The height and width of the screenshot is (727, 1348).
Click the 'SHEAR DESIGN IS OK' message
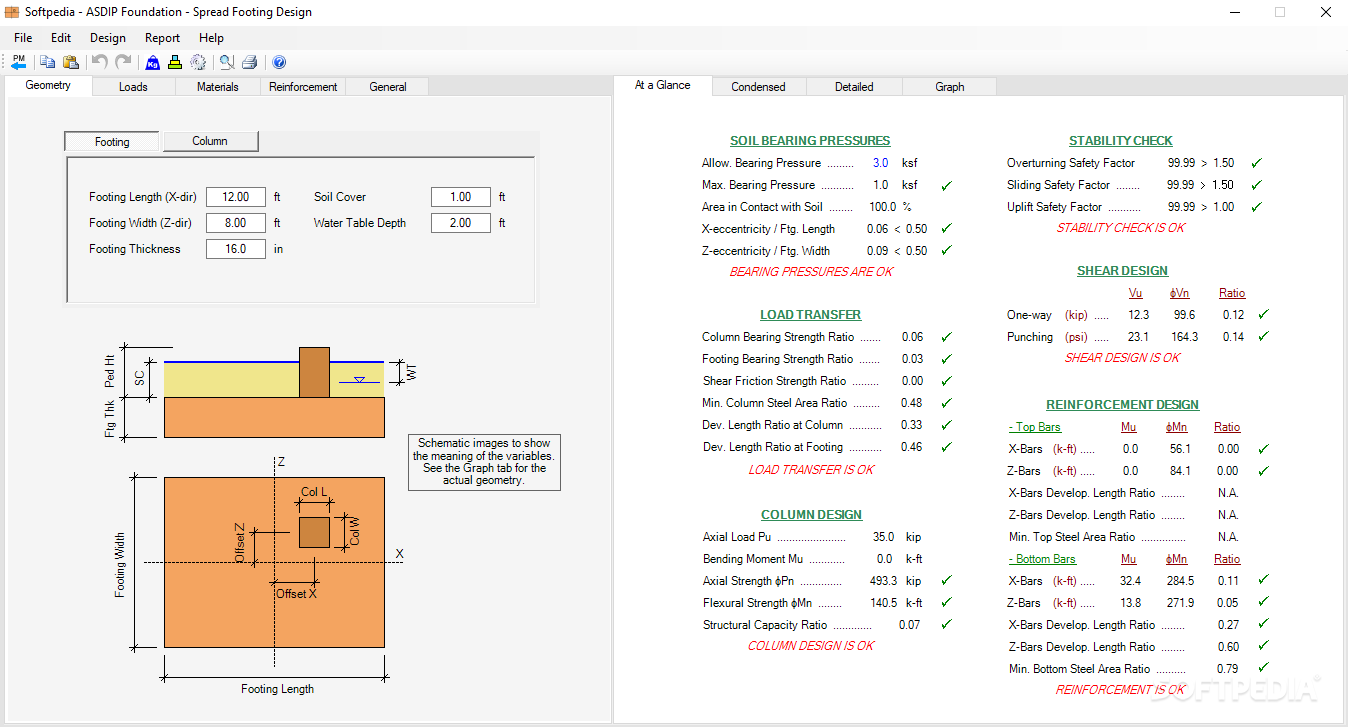(1122, 358)
